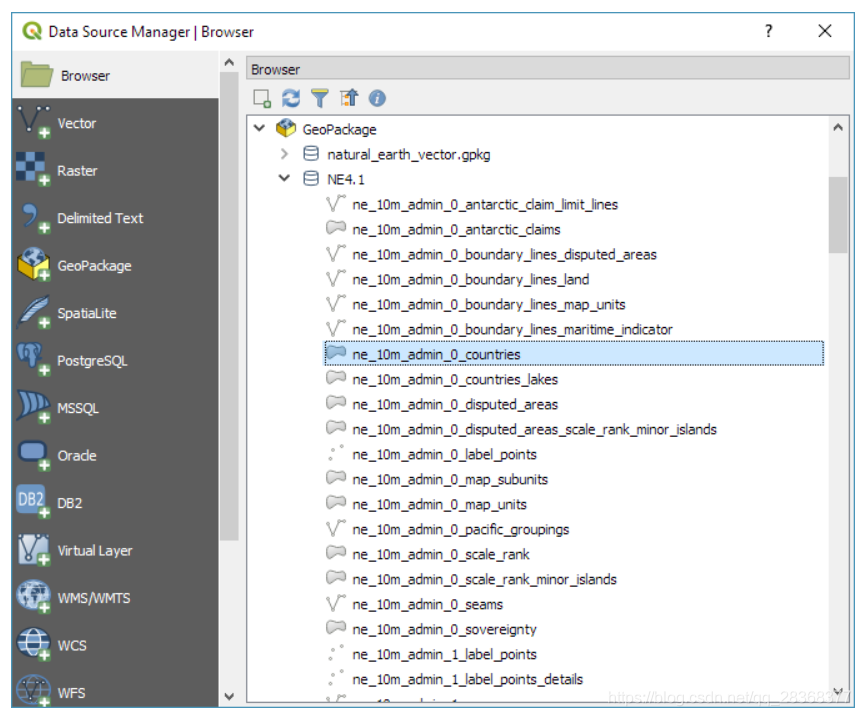Image resolution: width=861 pixels, height=716 pixels.
Task: Click sidebar scrollbar down arrow
Action: coord(230,697)
